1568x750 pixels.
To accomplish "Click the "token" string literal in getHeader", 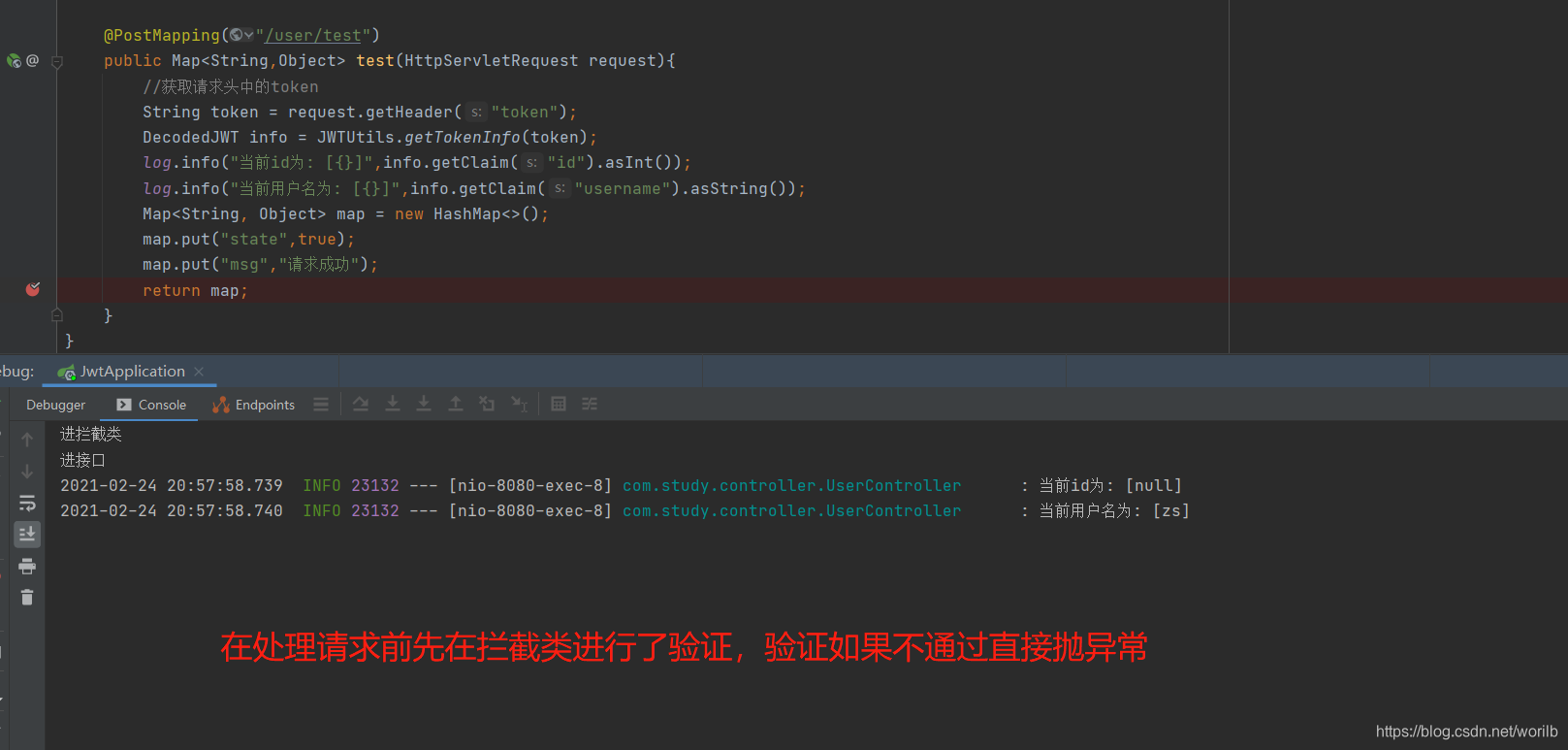I will pos(525,112).
